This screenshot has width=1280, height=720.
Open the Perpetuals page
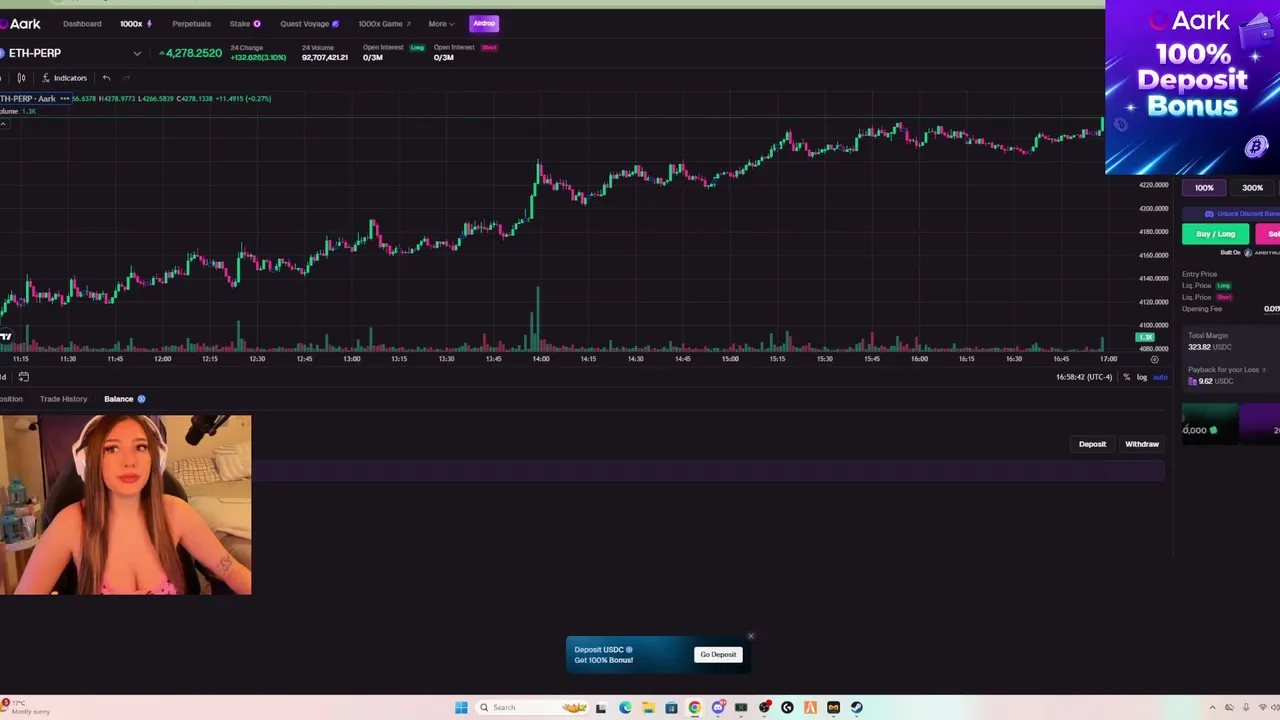[191, 23]
